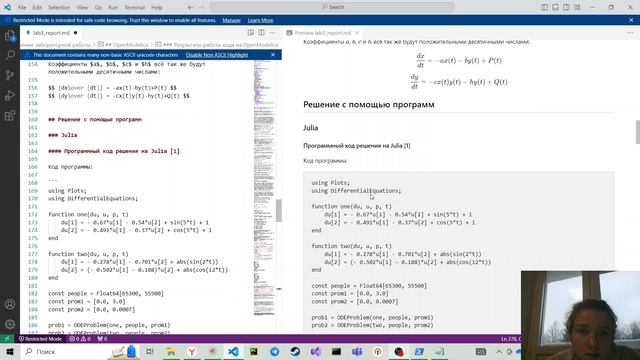Close the Preview lab3_report.md tab
640x360 pixels.
click(357, 33)
